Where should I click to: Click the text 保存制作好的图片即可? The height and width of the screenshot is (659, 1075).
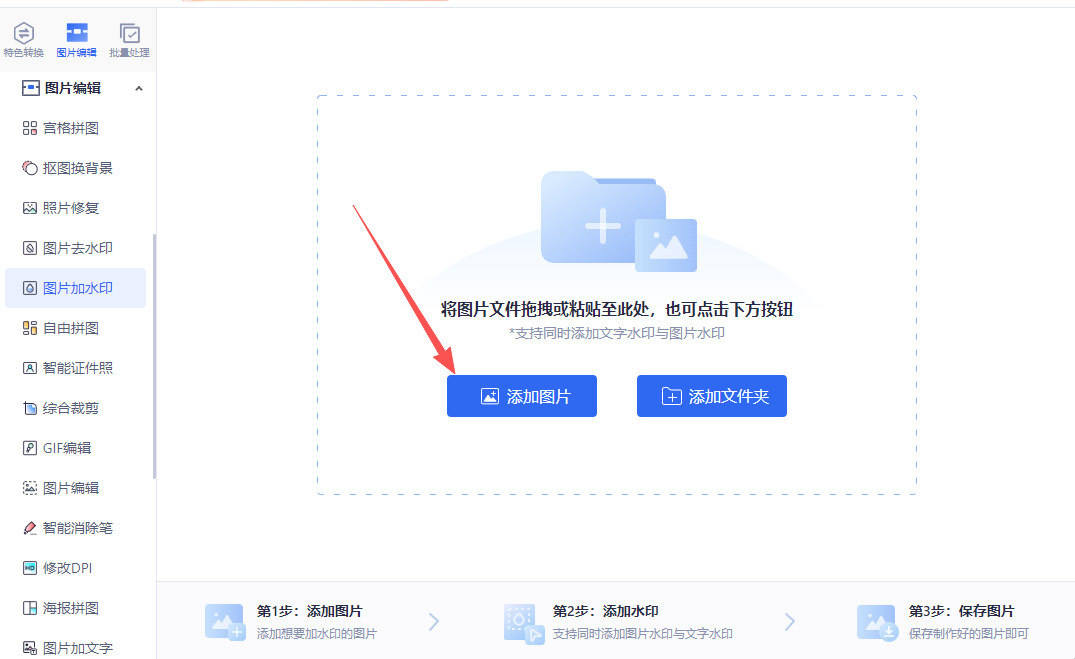click(969, 634)
